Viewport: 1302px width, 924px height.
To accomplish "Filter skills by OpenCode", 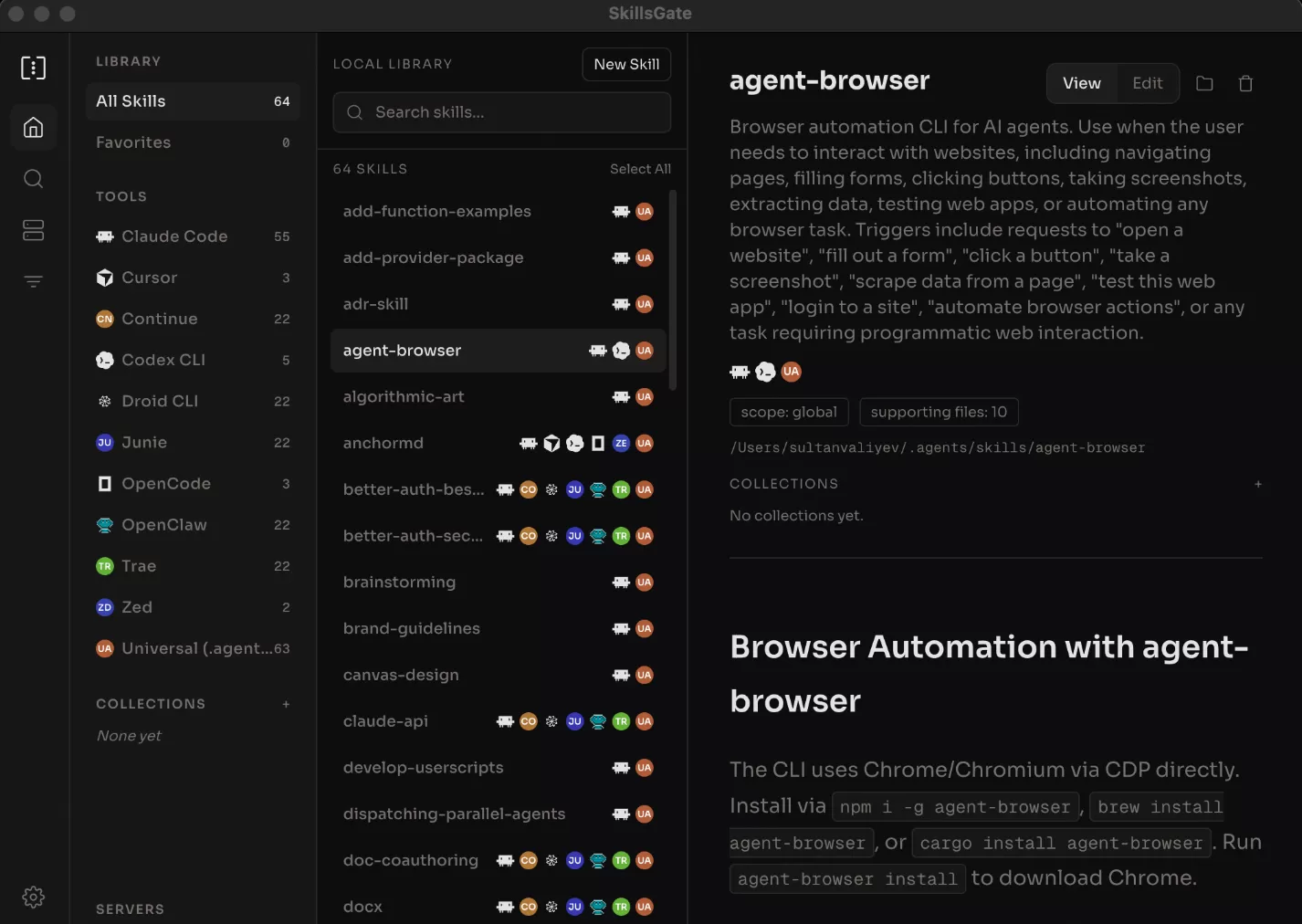I will pos(193,484).
